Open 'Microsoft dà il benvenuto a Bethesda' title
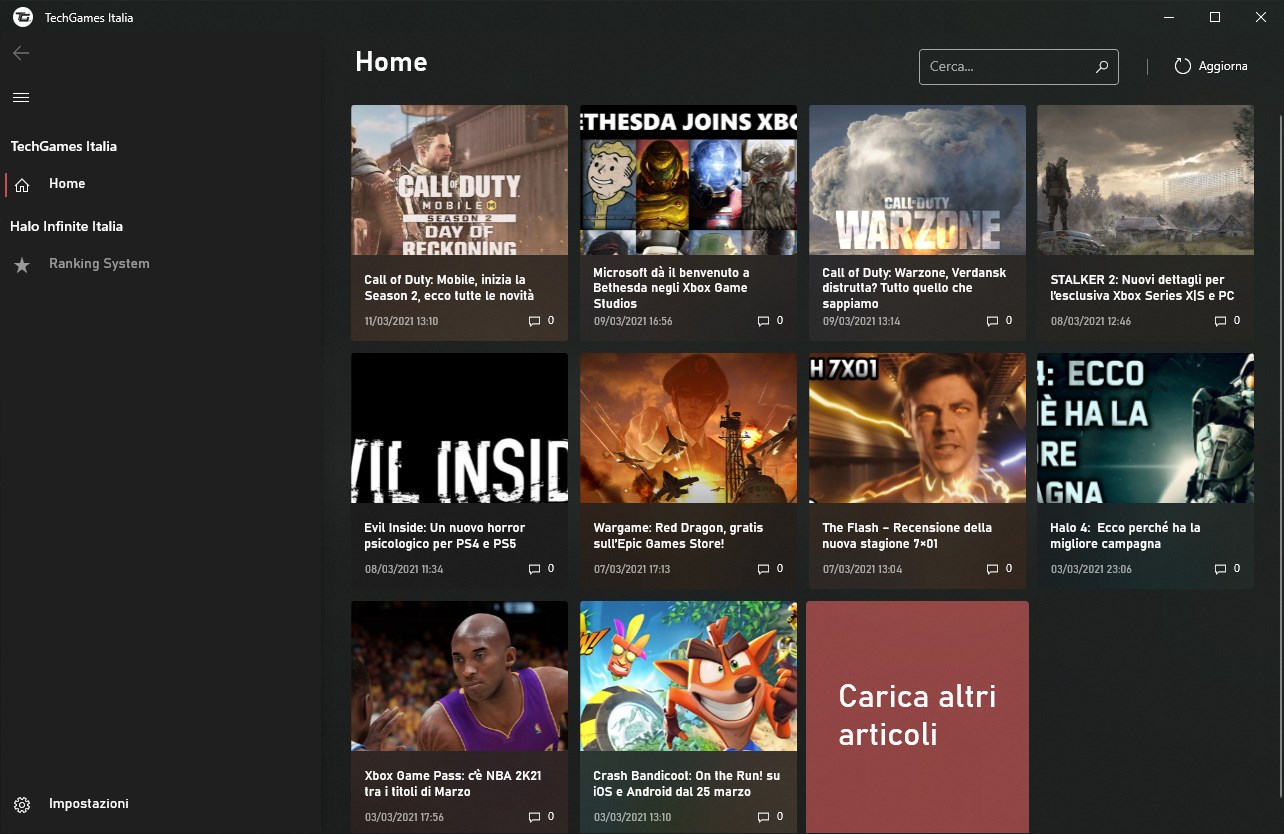Image resolution: width=1284 pixels, height=834 pixels. tap(672, 288)
